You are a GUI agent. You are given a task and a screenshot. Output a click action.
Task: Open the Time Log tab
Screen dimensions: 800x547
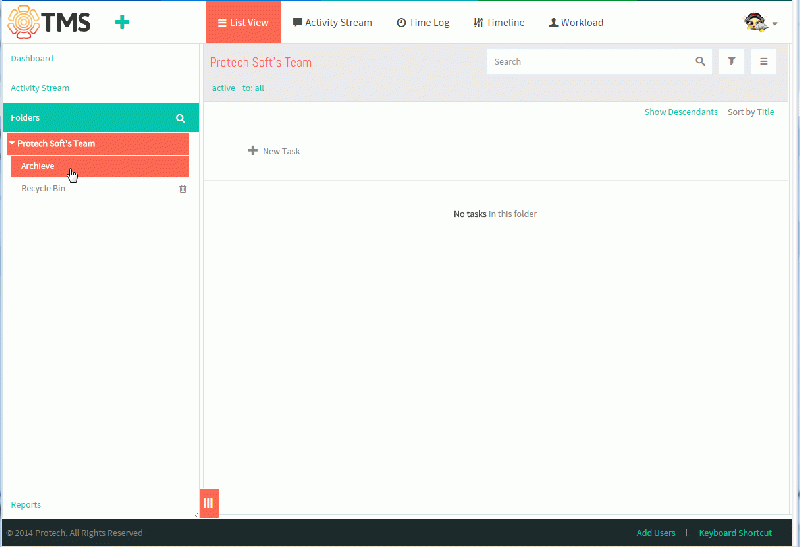(x=423, y=22)
